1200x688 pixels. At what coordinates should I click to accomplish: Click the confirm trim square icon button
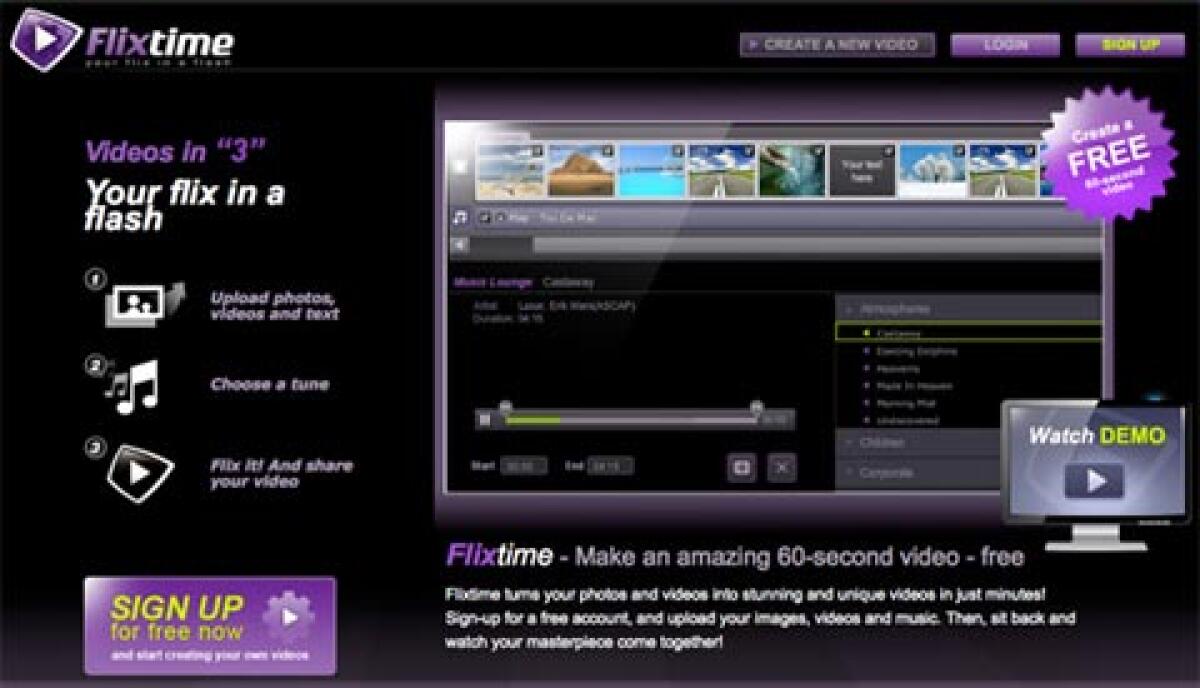(x=742, y=467)
